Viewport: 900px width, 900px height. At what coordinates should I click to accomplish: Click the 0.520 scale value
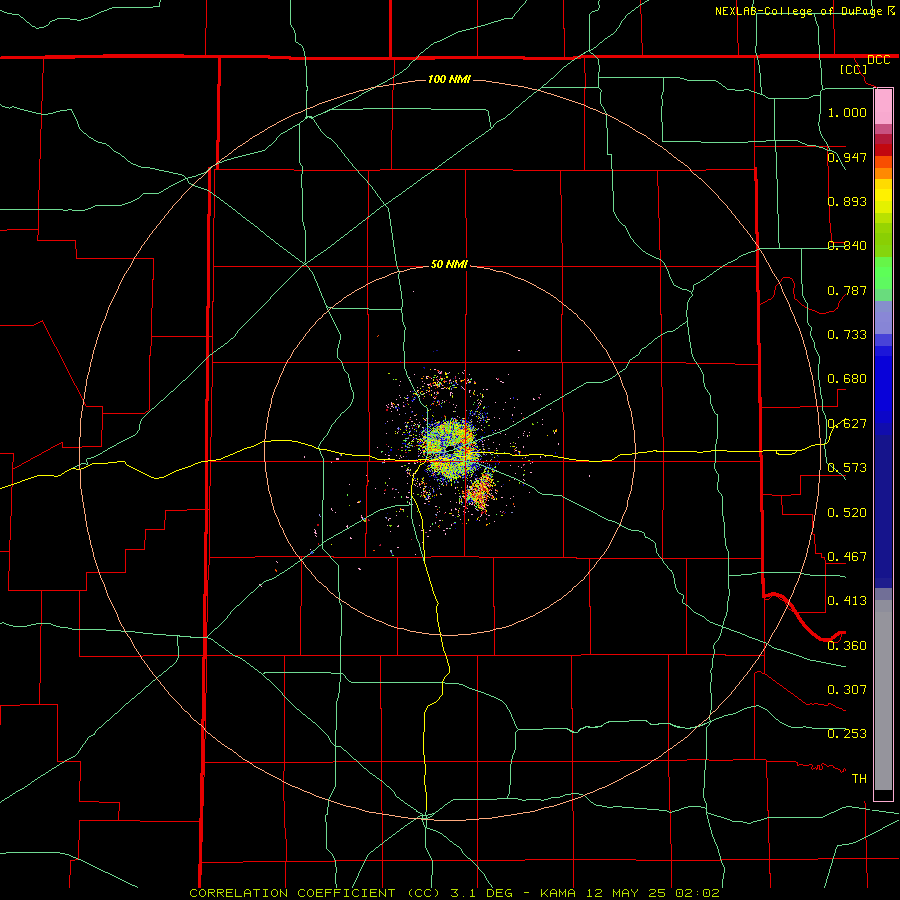847,513
